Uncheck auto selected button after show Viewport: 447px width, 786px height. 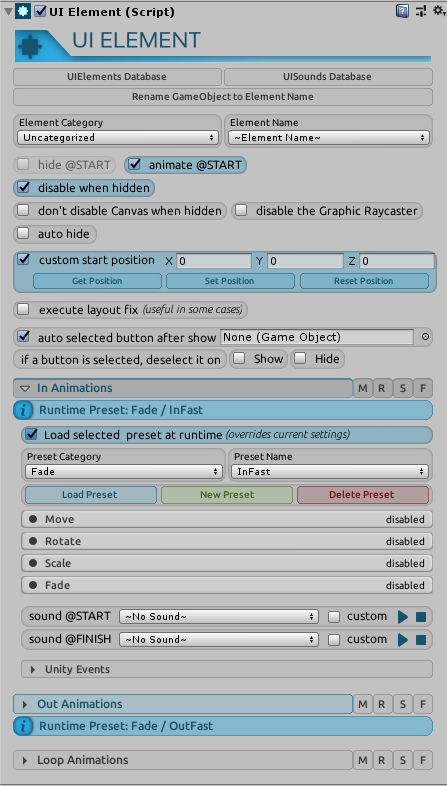tap(23, 337)
